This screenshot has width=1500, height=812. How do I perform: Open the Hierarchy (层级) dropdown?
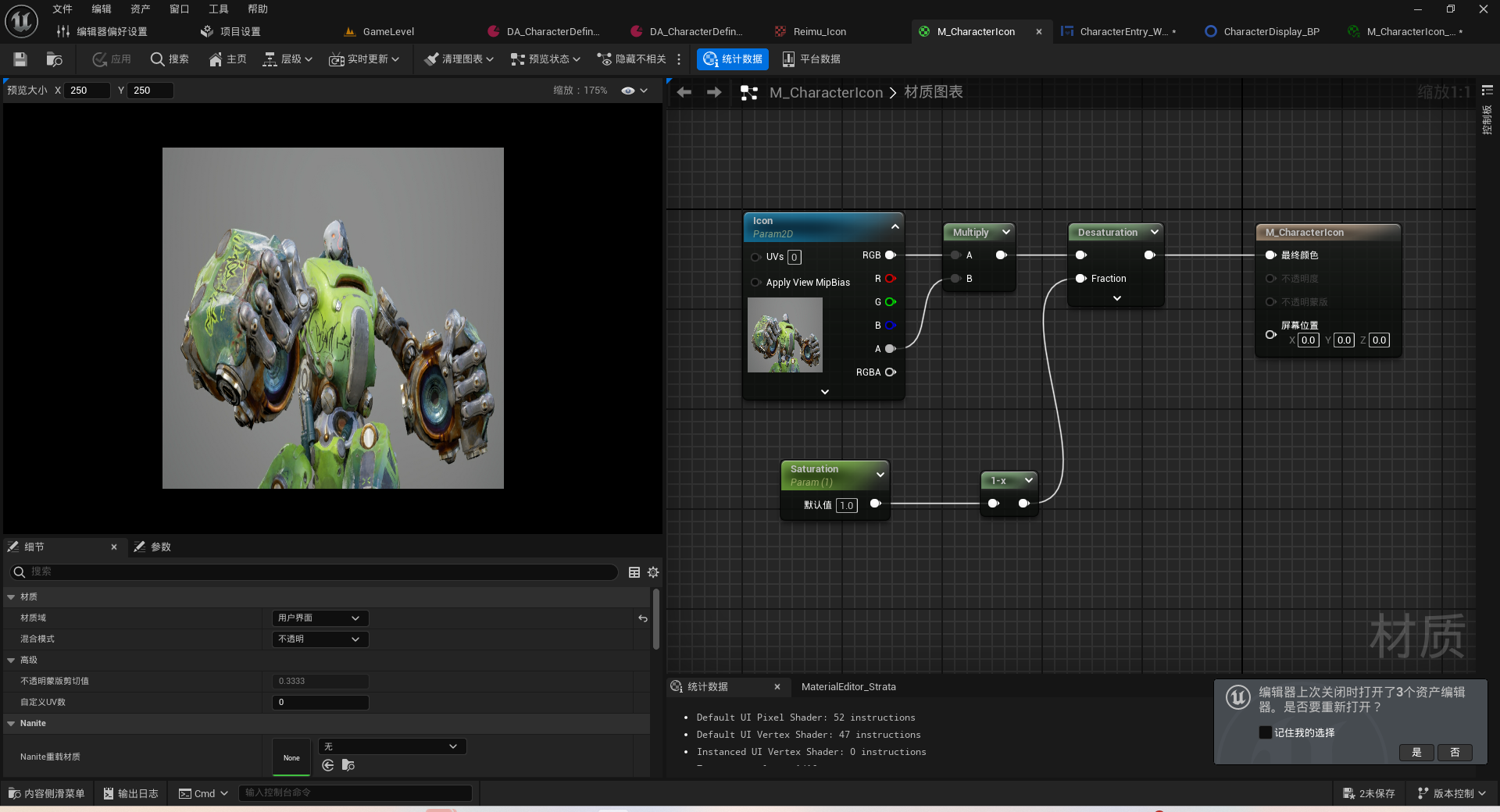[287, 59]
